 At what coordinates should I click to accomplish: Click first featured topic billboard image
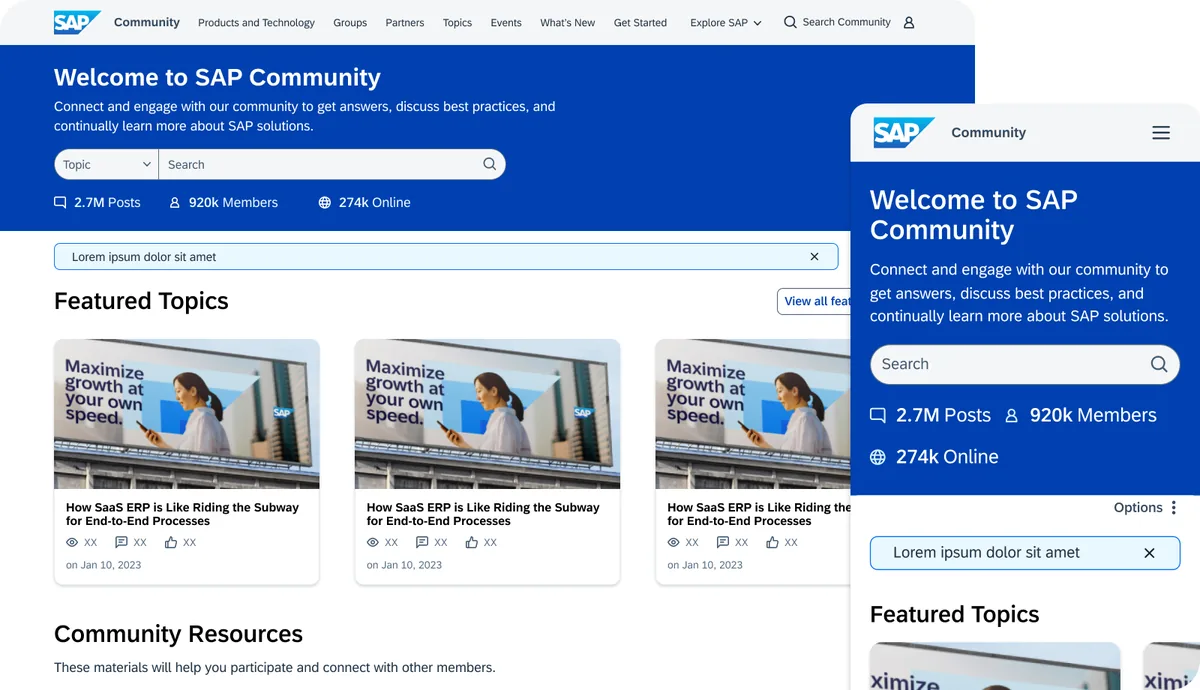pos(187,414)
